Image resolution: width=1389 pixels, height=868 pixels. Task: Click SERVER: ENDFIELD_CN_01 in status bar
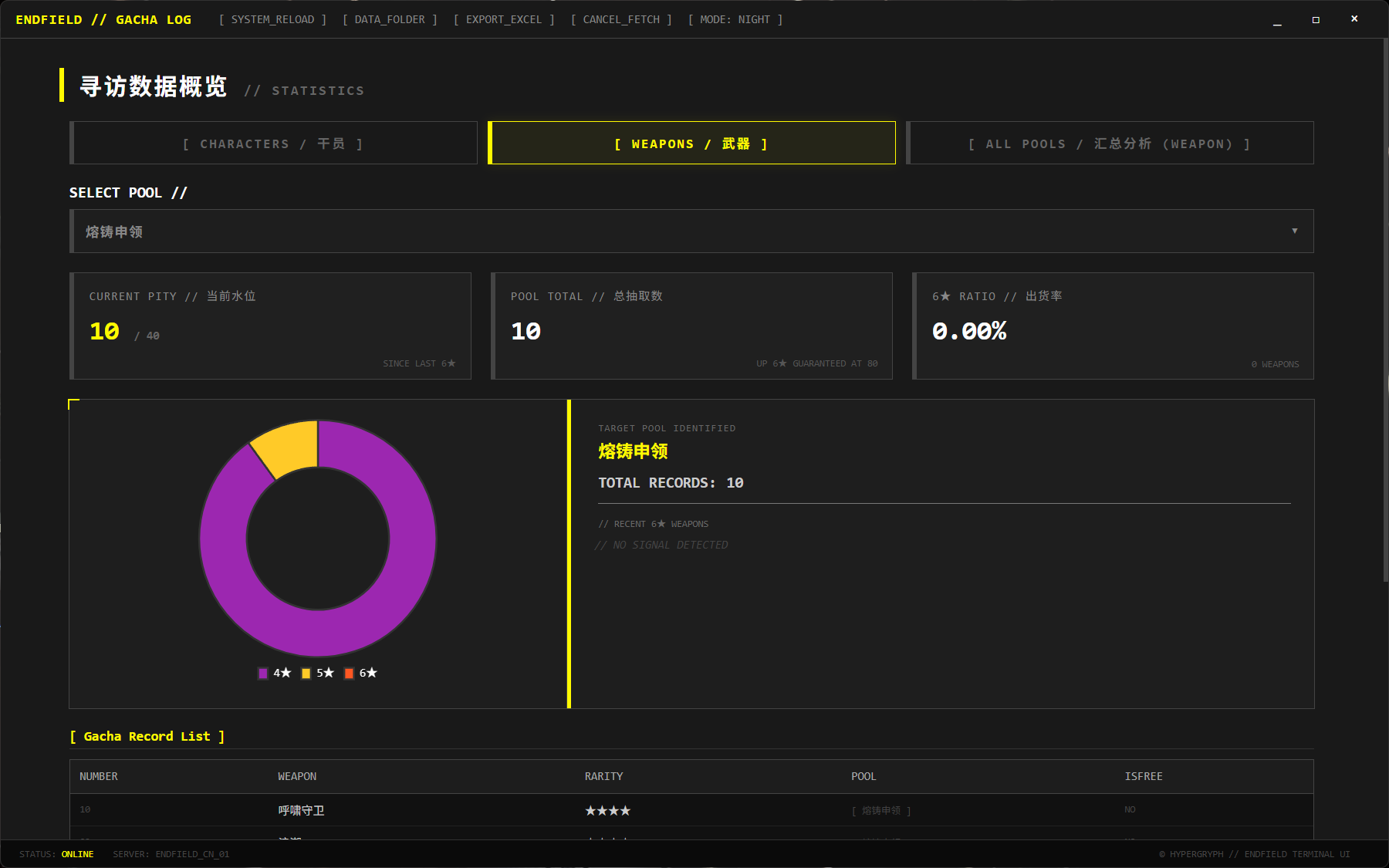coord(171,854)
